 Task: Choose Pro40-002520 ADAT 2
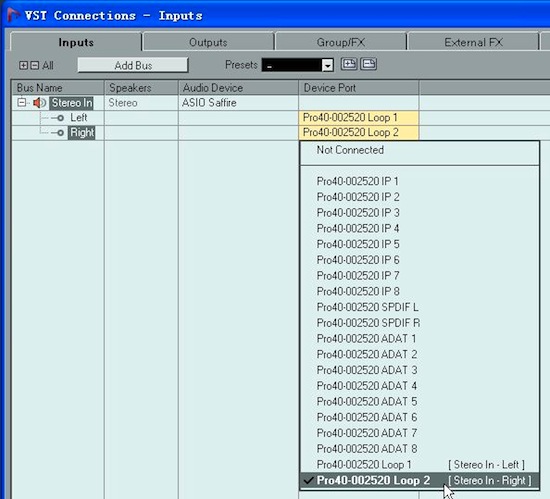(x=420, y=354)
